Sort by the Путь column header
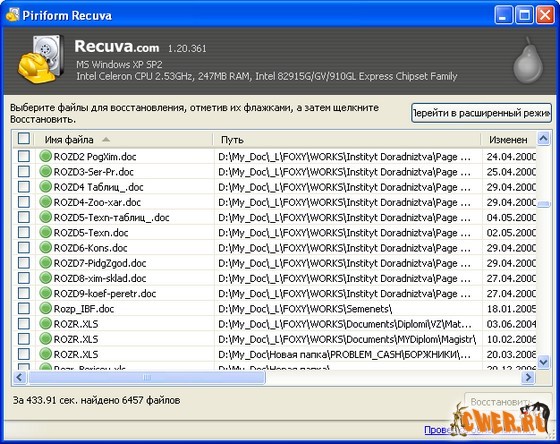560x444 pixels. point(347,140)
